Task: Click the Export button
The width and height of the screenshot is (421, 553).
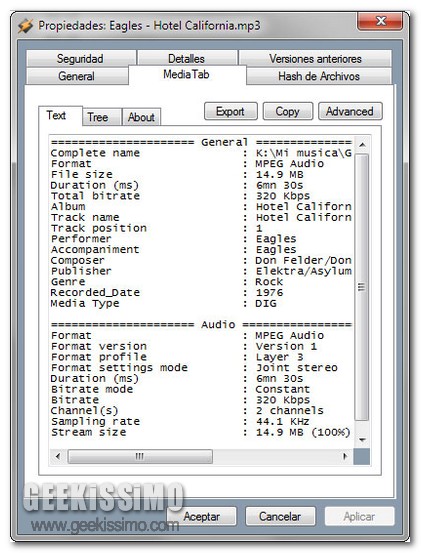Action: click(231, 111)
